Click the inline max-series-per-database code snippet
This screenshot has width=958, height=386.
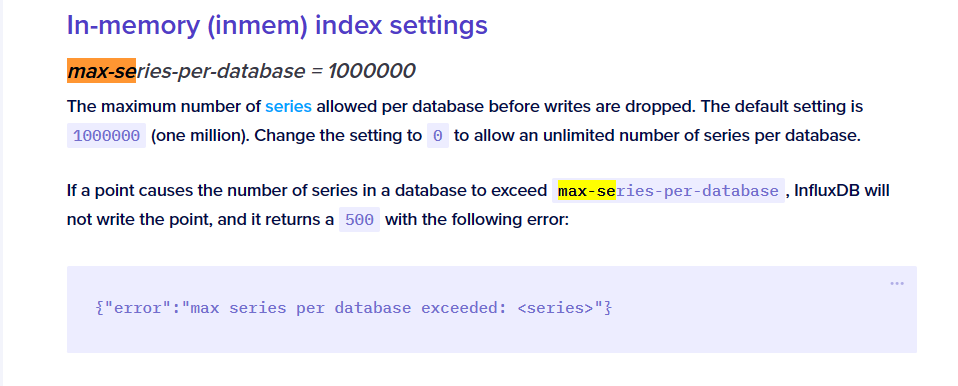[668, 191]
